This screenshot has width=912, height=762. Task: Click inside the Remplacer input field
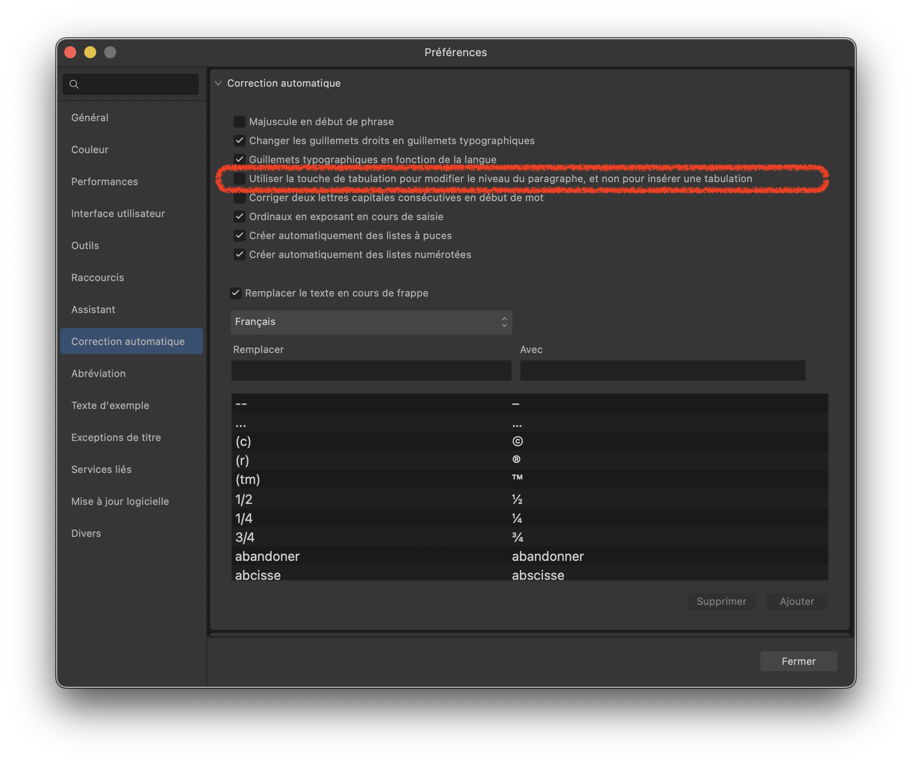[x=371, y=370]
